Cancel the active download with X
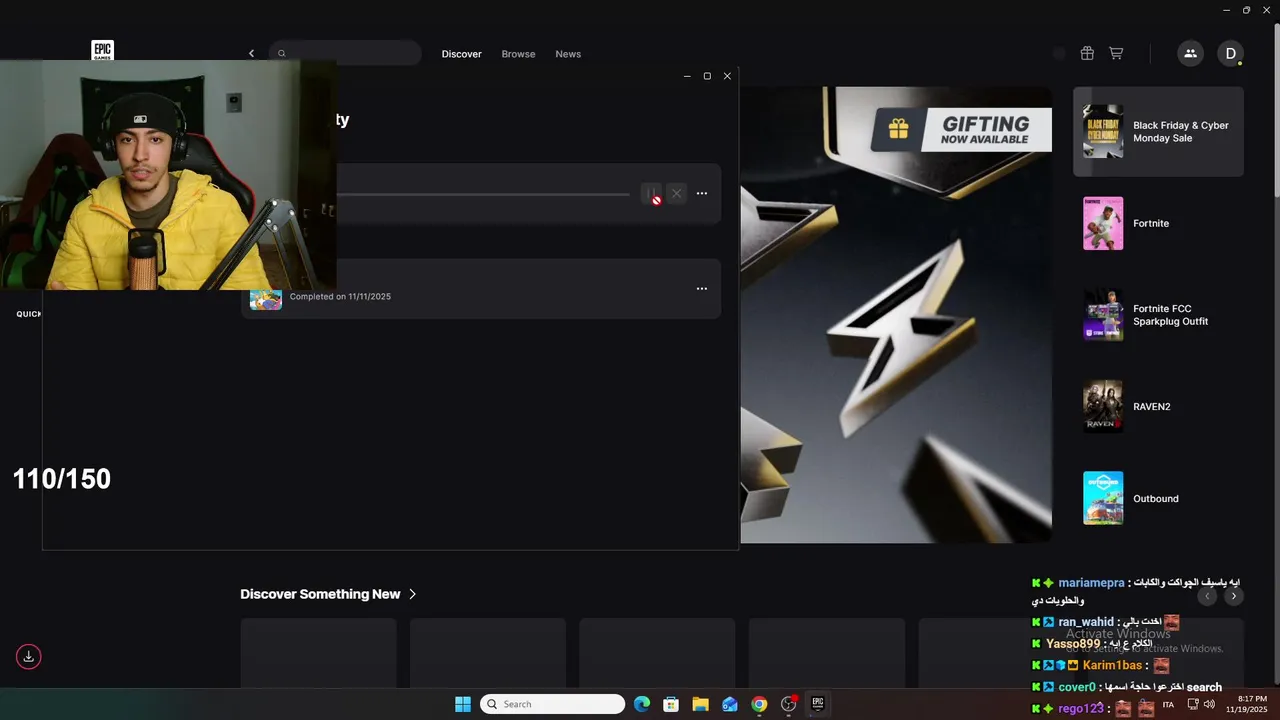Image resolution: width=1280 pixels, height=720 pixels. (676, 194)
